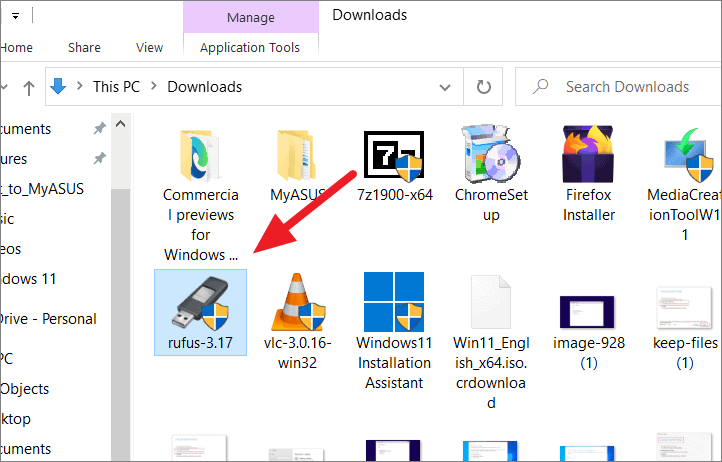Open the Quick Access Toolbar customize dropdown
The height and width of the screenshot is (462, 722).
tap(16, 16)
